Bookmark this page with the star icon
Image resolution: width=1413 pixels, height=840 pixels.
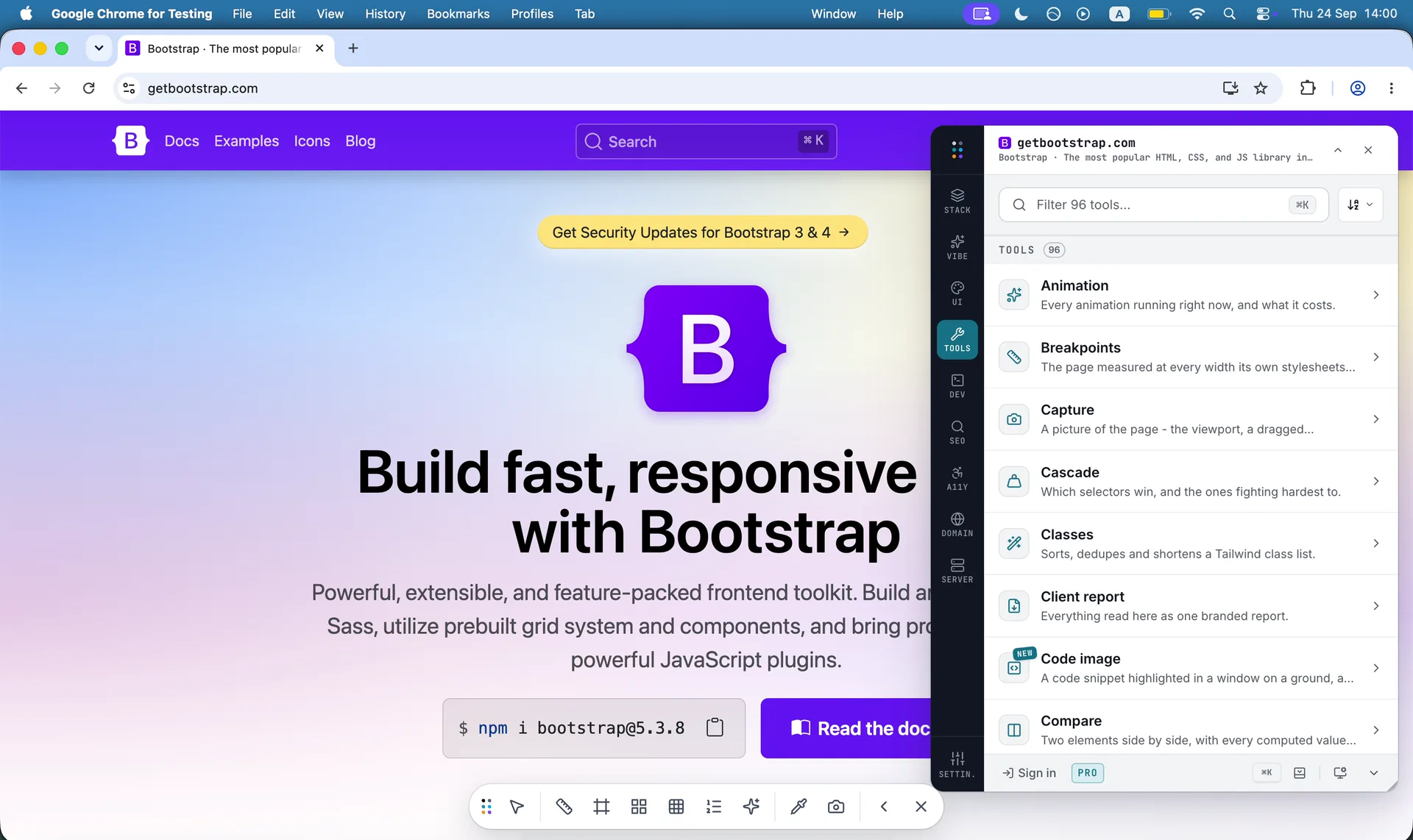pyautogui.click(x=1261, y=88)
